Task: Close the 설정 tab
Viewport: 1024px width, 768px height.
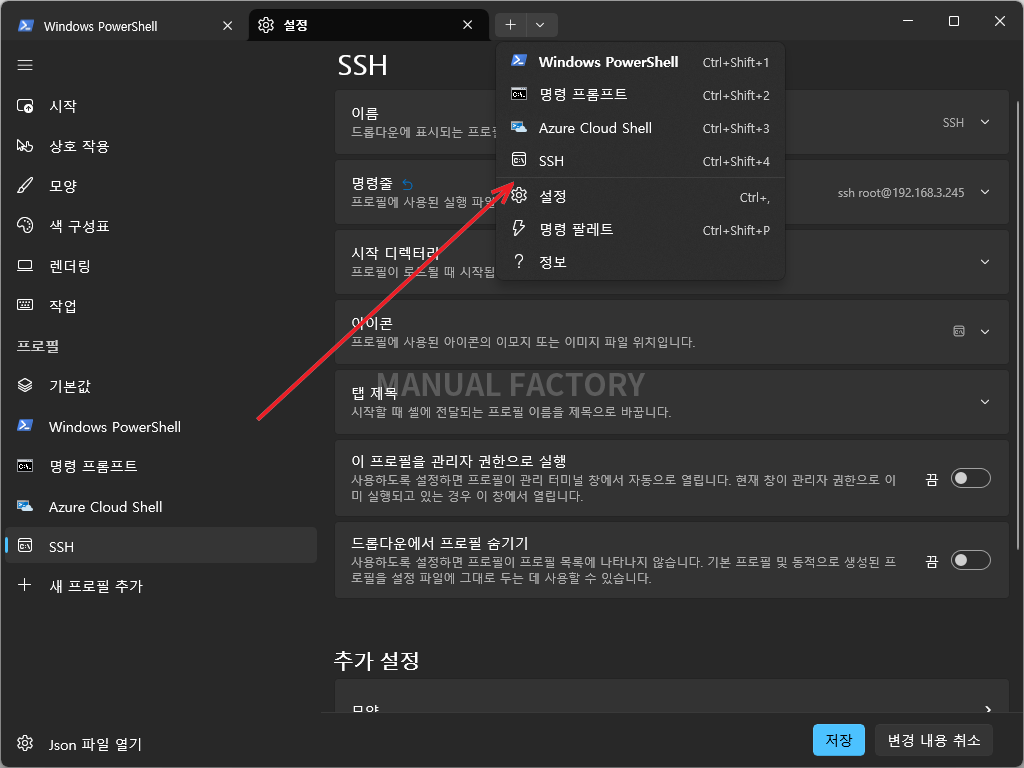Action: (468, 25)
